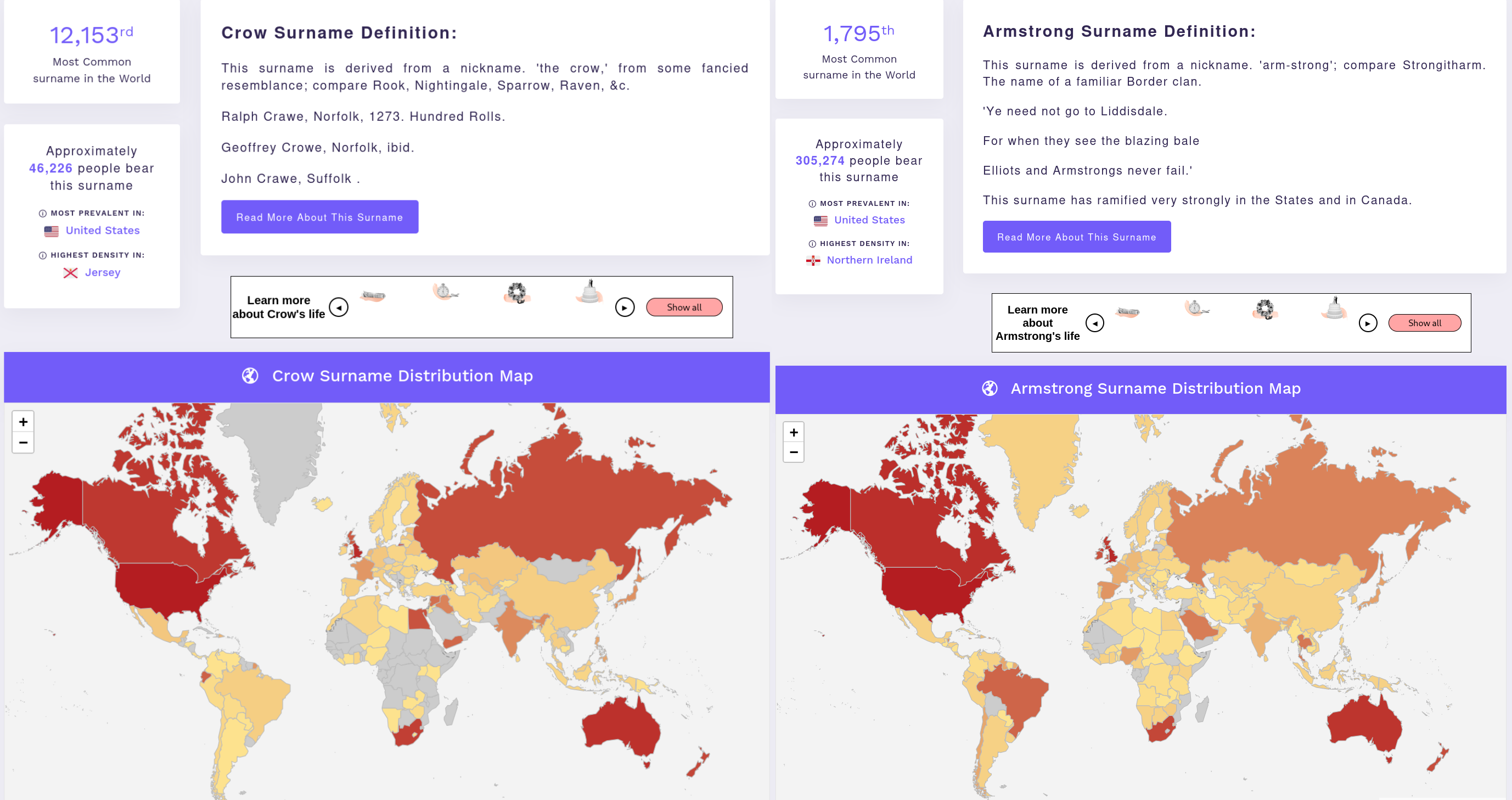Click the US flag icon on the Crow page

(52, 231)
